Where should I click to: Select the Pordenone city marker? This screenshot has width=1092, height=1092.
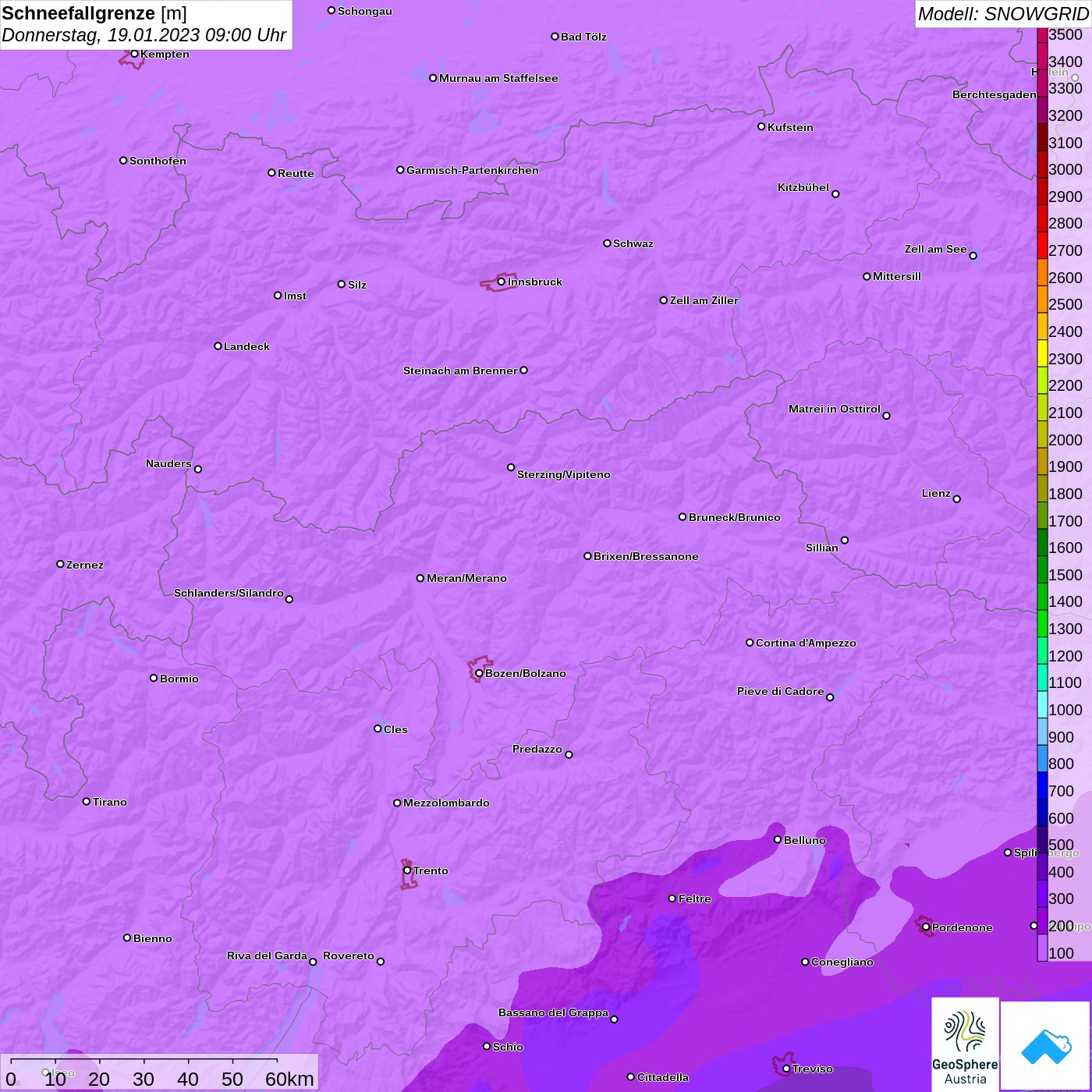(926, 927)
